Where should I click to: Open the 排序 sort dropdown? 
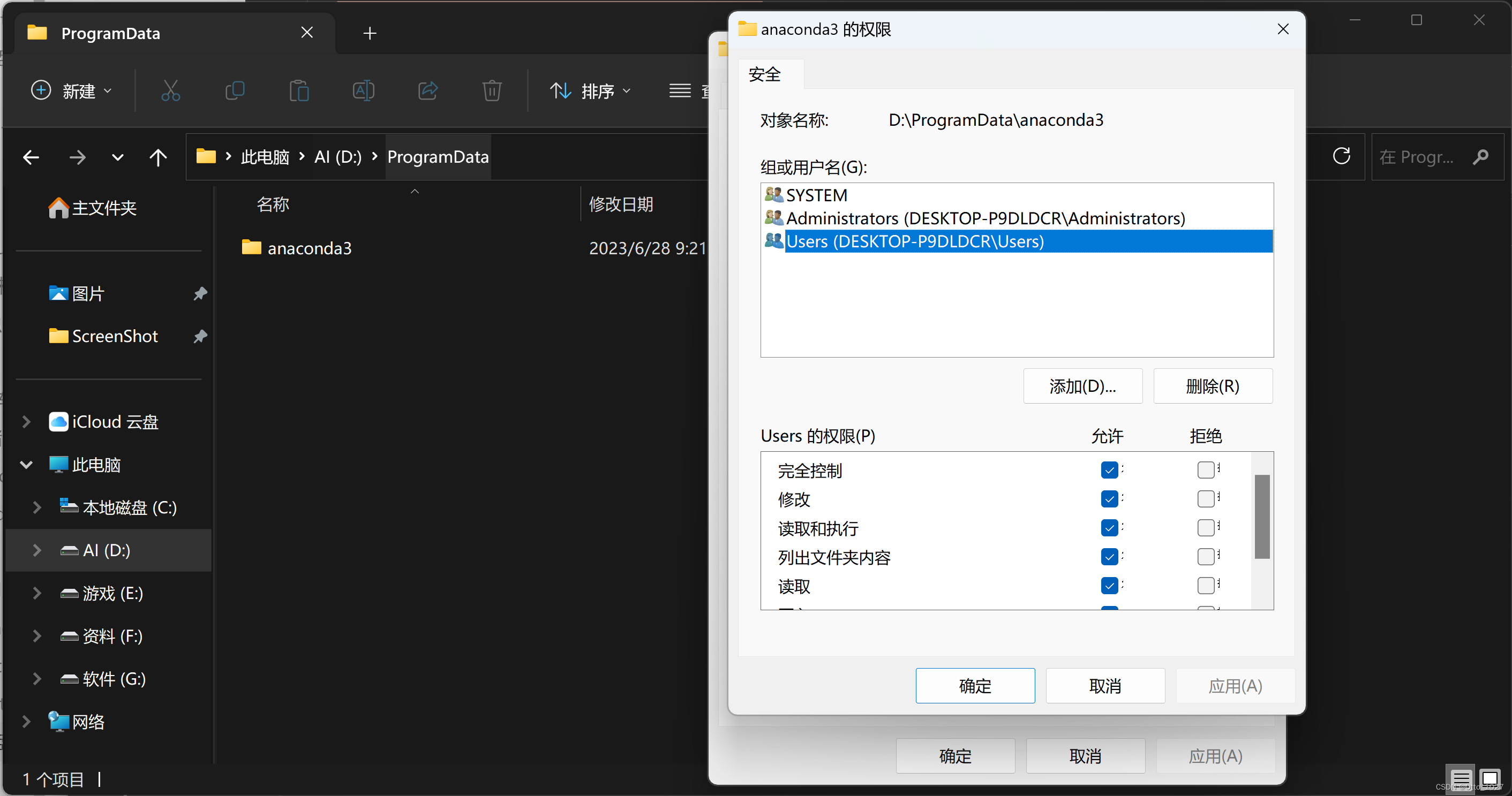click(x=590, y=91)
